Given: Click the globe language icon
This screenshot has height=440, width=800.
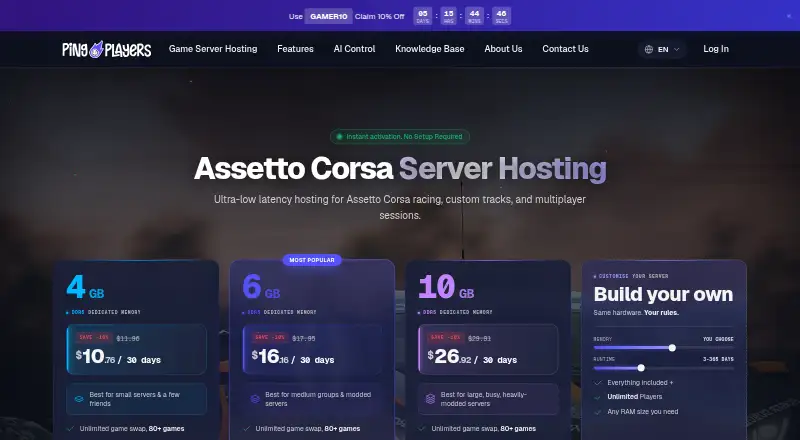Looking at the screenshot, I should (x=648, y=50).
